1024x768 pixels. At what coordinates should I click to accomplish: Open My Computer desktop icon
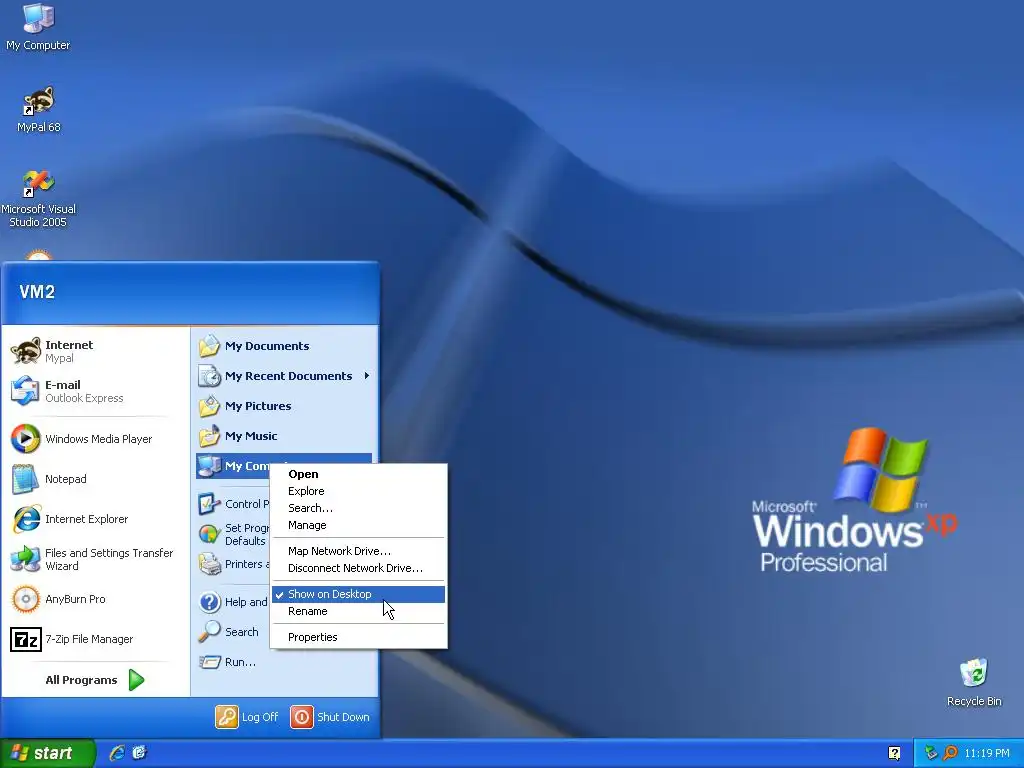pos(38,26)
